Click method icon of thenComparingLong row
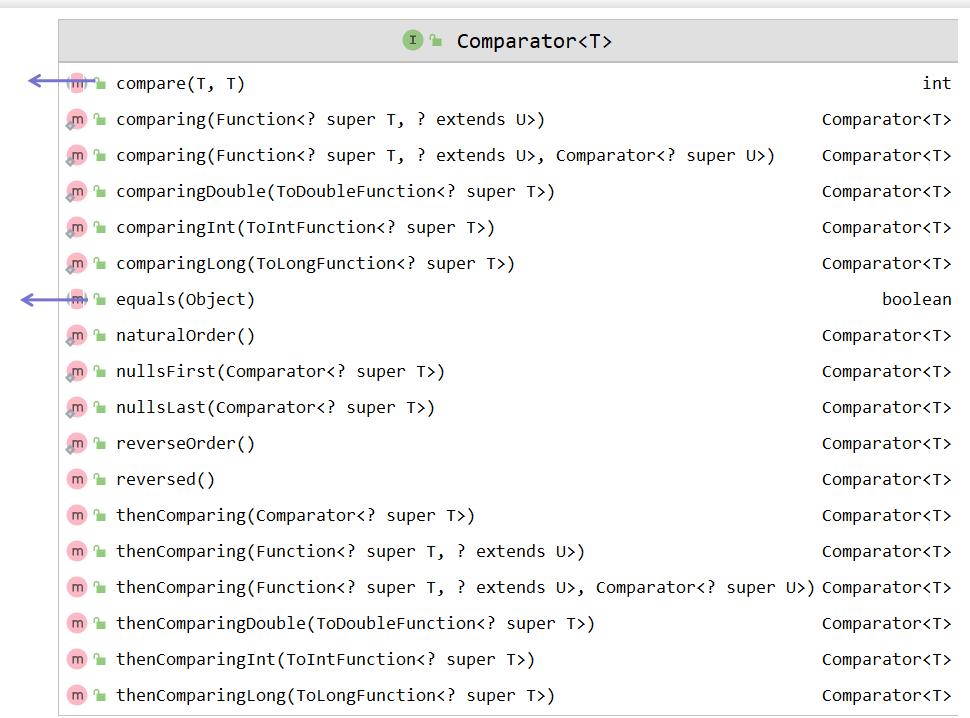 coord(77,695)
